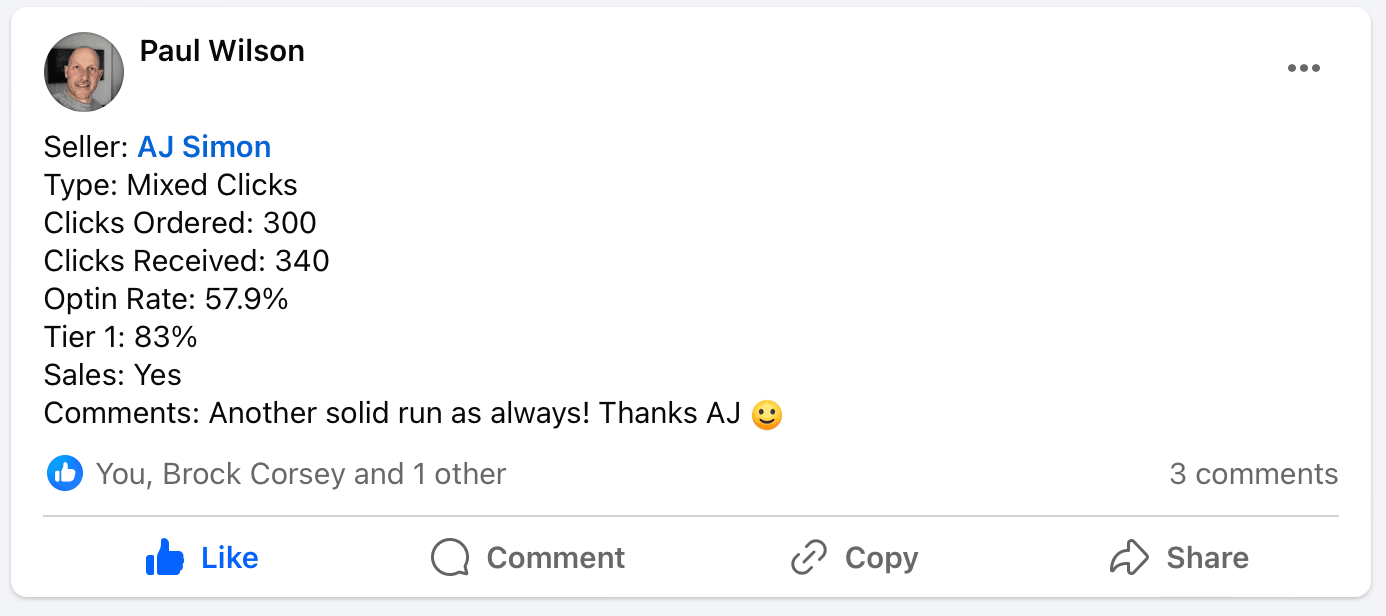Viewport: 1386px width, 616px height.
Task: Click the blue like reaction badge
Action: coord(65,474)
